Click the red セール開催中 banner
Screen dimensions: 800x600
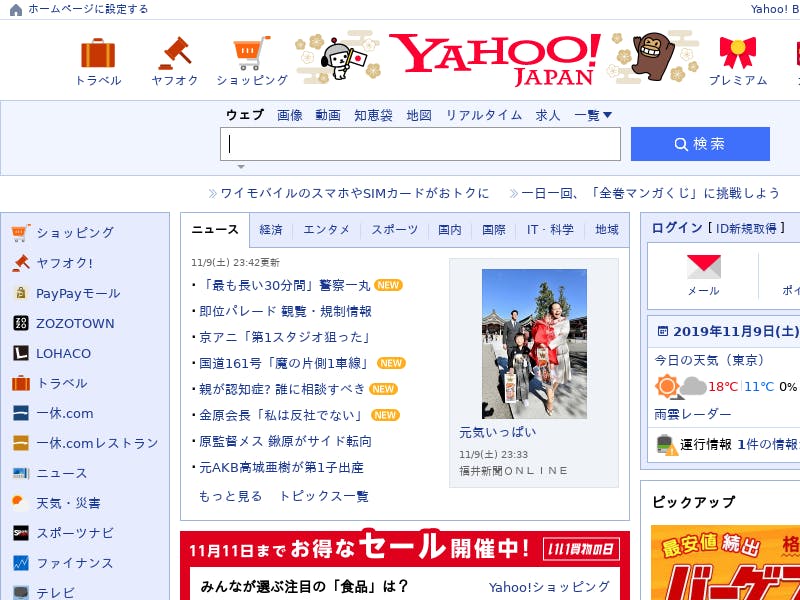coord(405,548)
